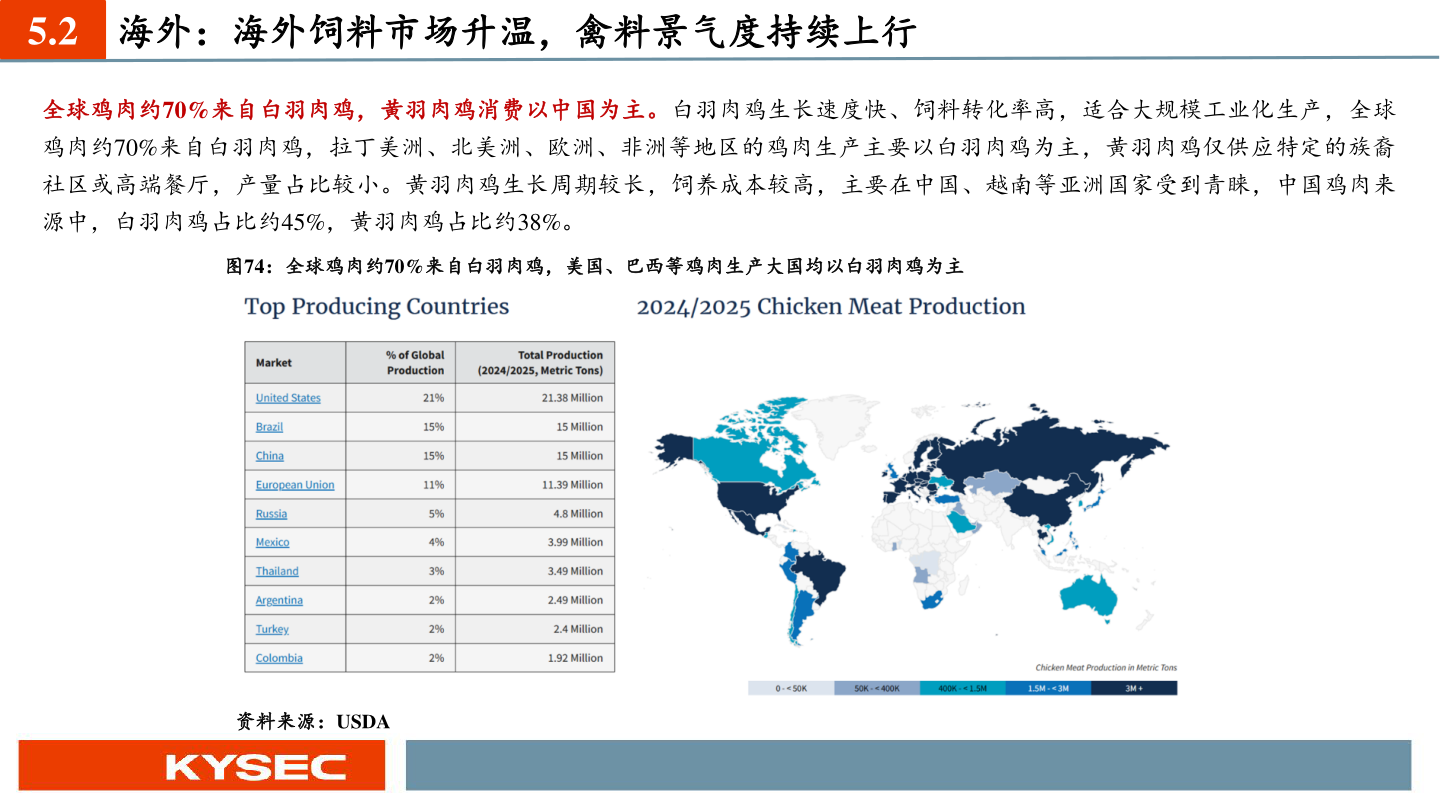Click the "4%" cell for Mexico
1440x810 pixels.
coord(401,542)
